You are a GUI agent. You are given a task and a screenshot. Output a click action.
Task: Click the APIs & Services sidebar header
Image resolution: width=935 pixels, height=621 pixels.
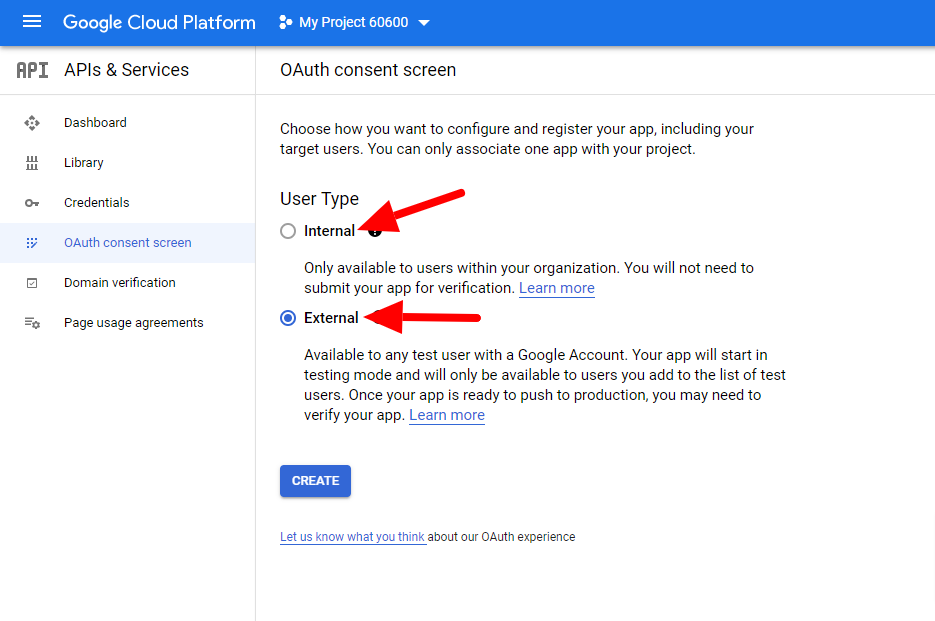pyautogui.click(x=126, y=70)
